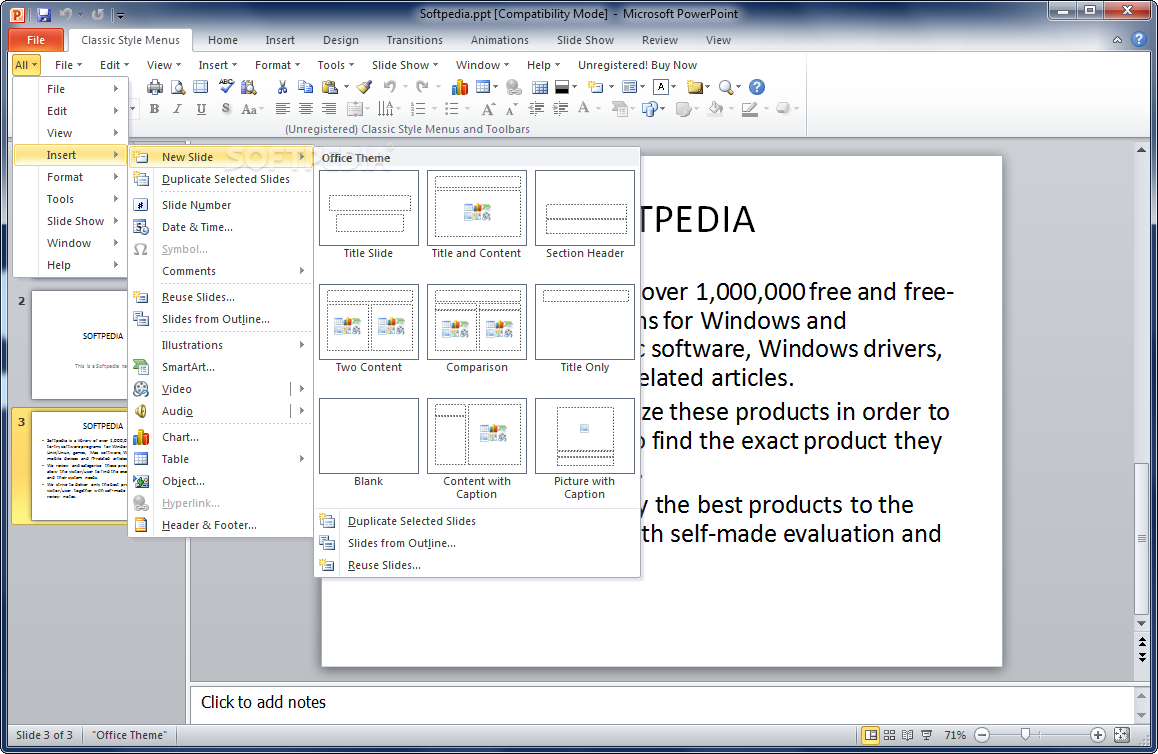Start Slide Show from status bar icon

pos(926,735)
